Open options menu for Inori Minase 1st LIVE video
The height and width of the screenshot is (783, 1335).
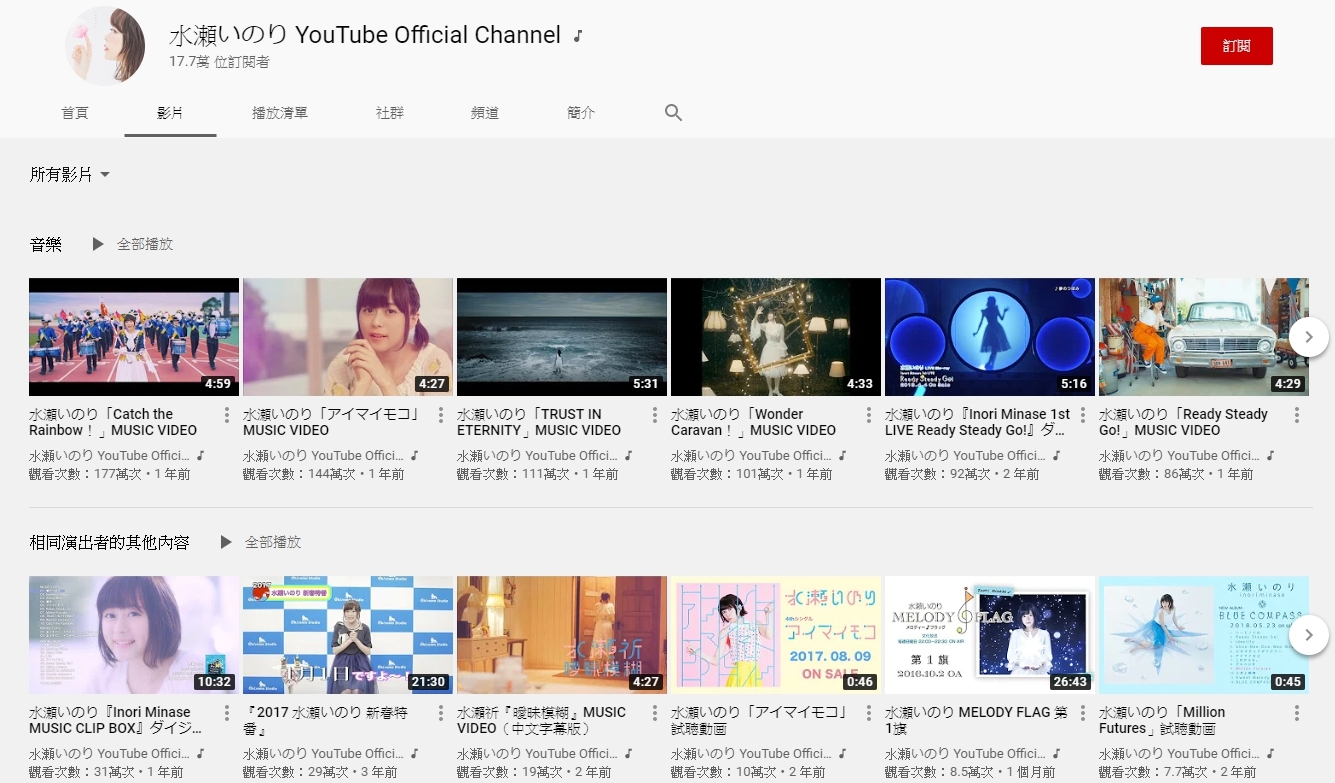point(1083,415)
